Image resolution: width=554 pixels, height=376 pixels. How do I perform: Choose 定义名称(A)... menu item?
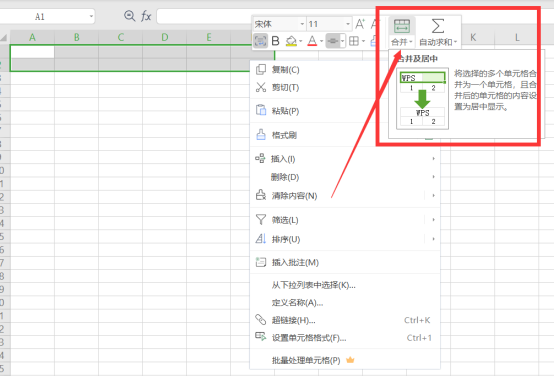[x=345, y=302]
